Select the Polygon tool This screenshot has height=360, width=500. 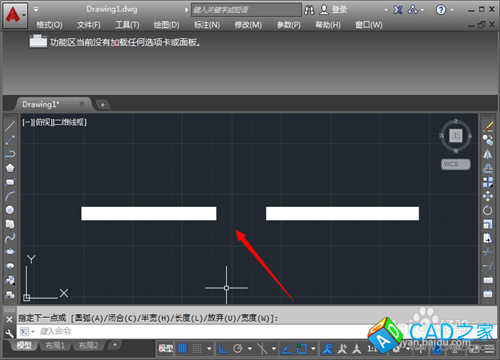pyautogui.click(x=10, y=168)
